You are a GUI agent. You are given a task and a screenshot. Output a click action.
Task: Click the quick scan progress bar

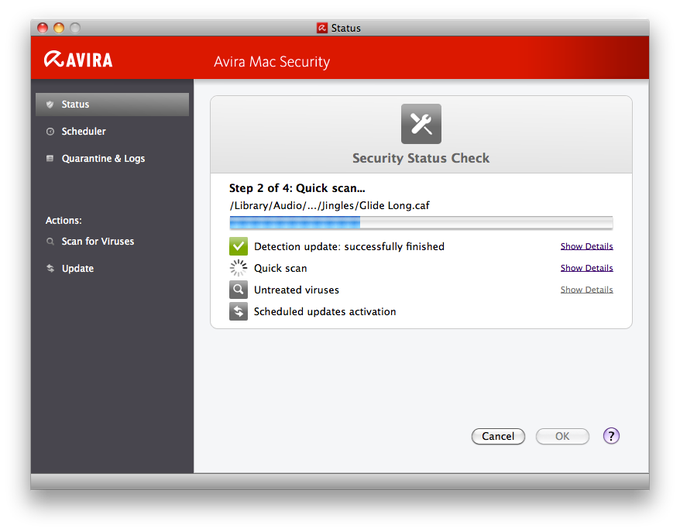421,222
